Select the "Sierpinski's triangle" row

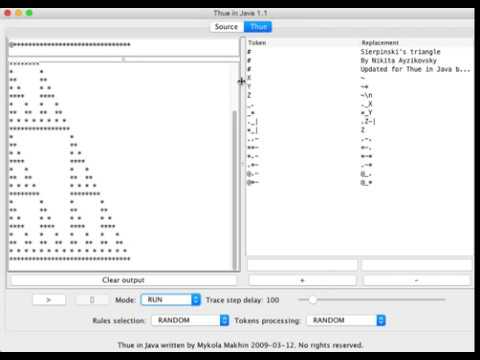tap(360, 52)
